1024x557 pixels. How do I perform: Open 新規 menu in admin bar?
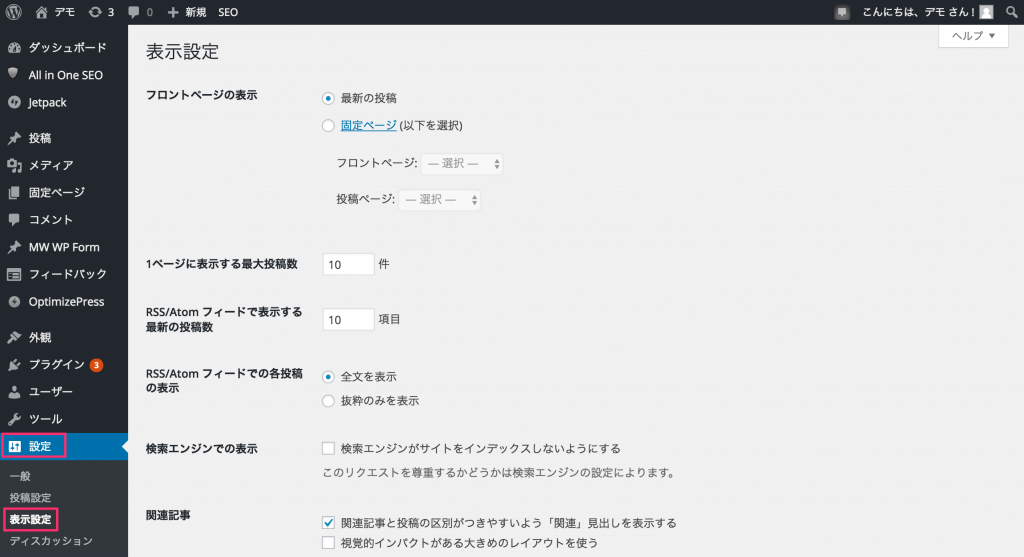196,12
